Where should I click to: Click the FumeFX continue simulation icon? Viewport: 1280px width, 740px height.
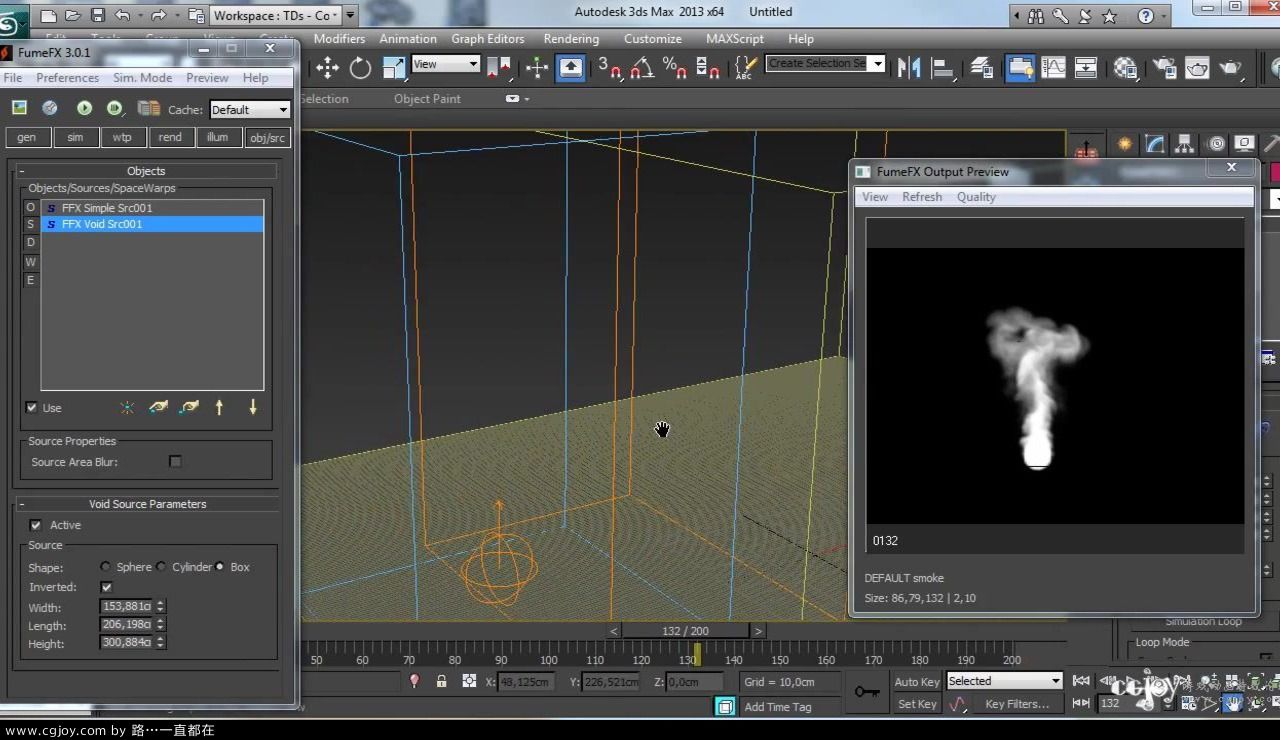115,108
